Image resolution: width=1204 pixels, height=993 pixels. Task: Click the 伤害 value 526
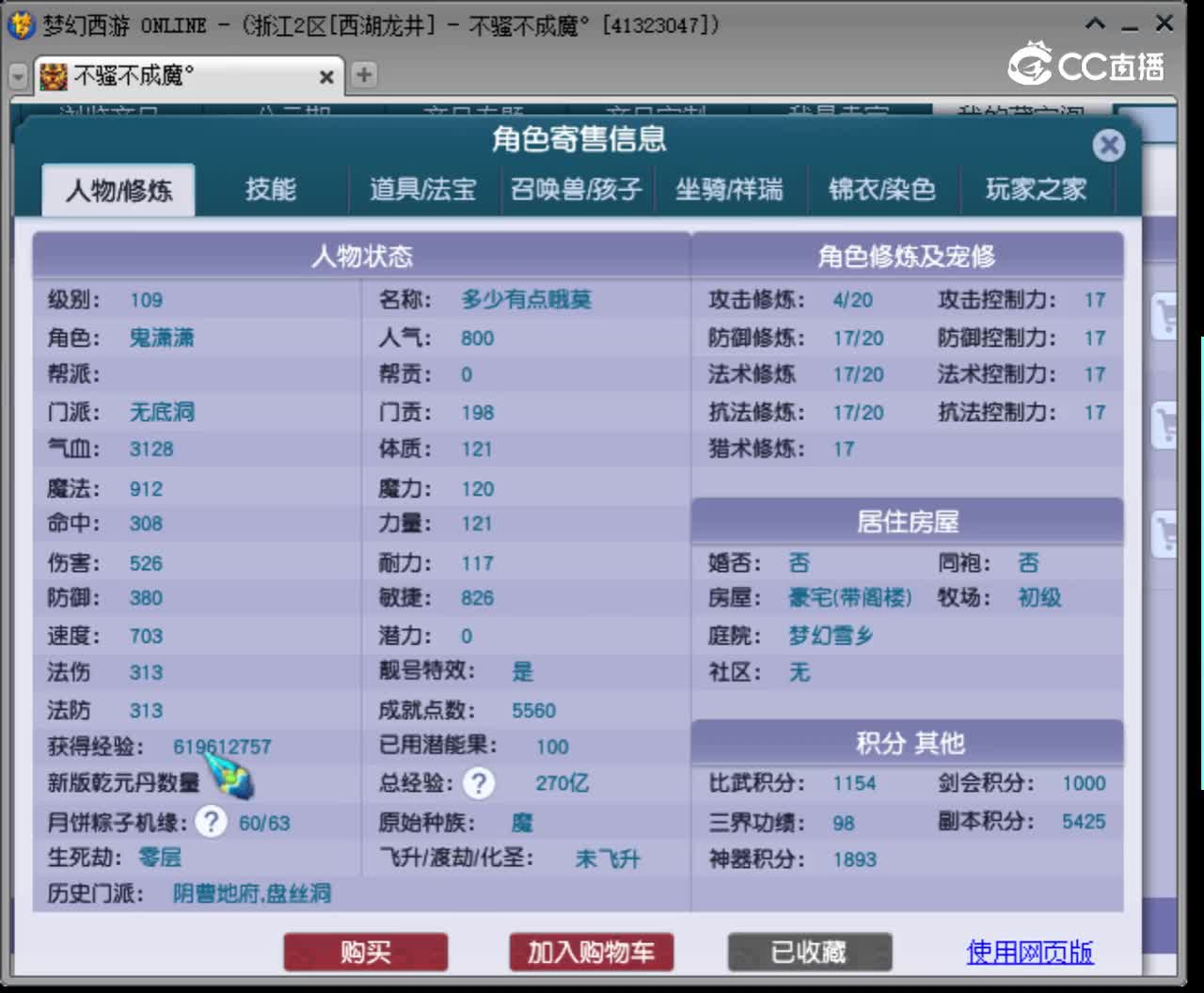pyautogui.click(x=146, y=563)
